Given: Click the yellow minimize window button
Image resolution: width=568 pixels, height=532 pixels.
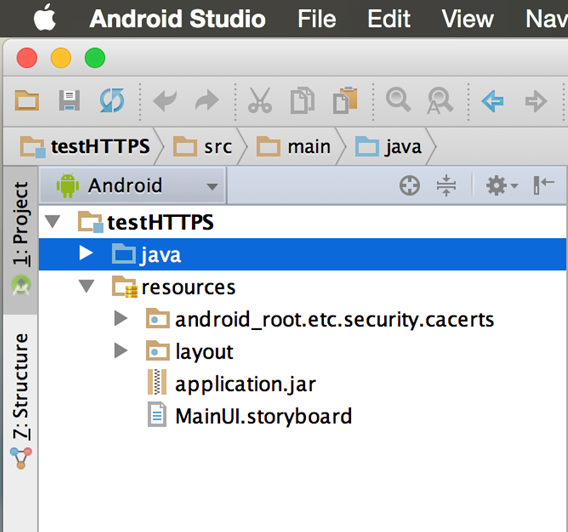Looking at the screenshot, I should [61, 58].
